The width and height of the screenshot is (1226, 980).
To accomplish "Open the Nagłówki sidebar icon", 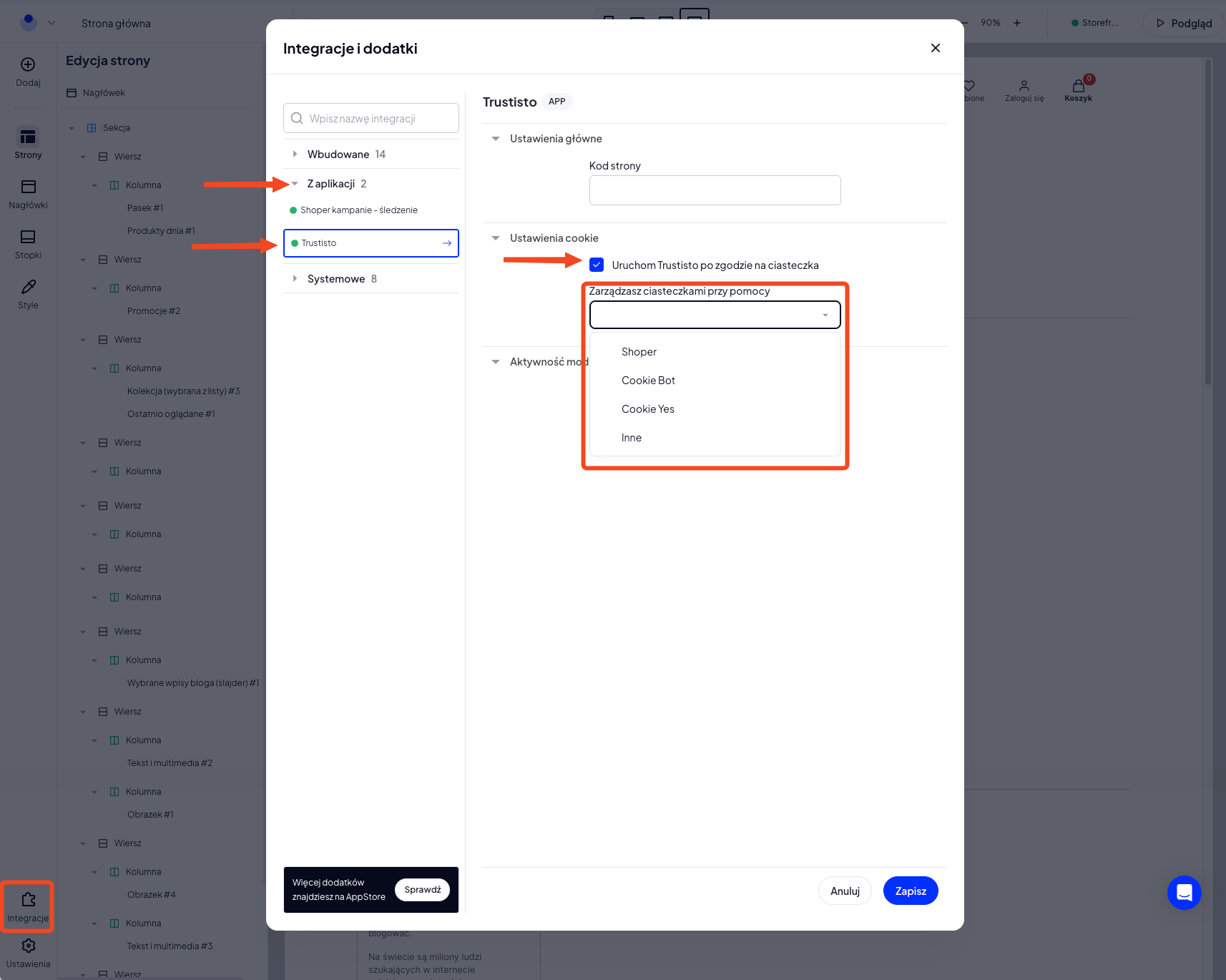I will tap(28, 187).
